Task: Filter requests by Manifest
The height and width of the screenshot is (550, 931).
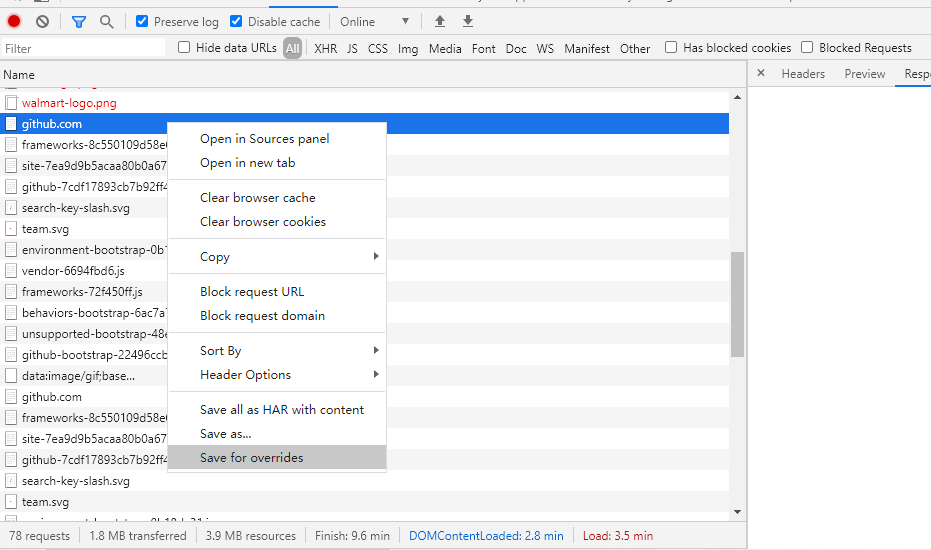Action: [x=587, y=49]
